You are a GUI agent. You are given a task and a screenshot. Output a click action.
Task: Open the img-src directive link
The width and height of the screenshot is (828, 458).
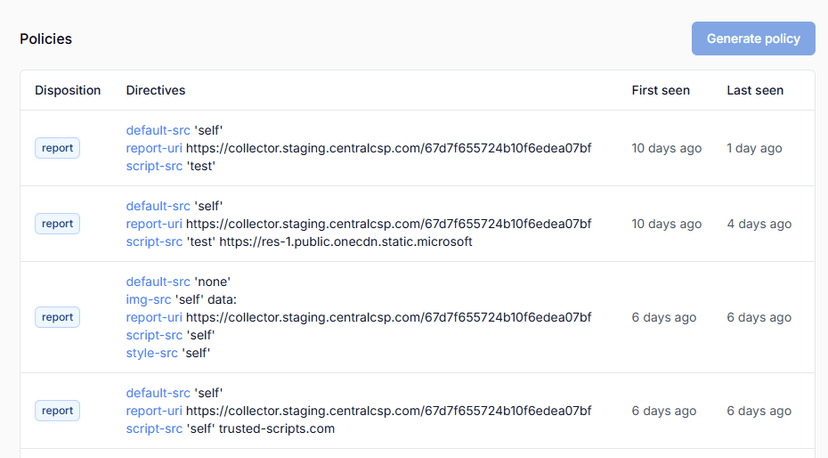pos(148,299)
